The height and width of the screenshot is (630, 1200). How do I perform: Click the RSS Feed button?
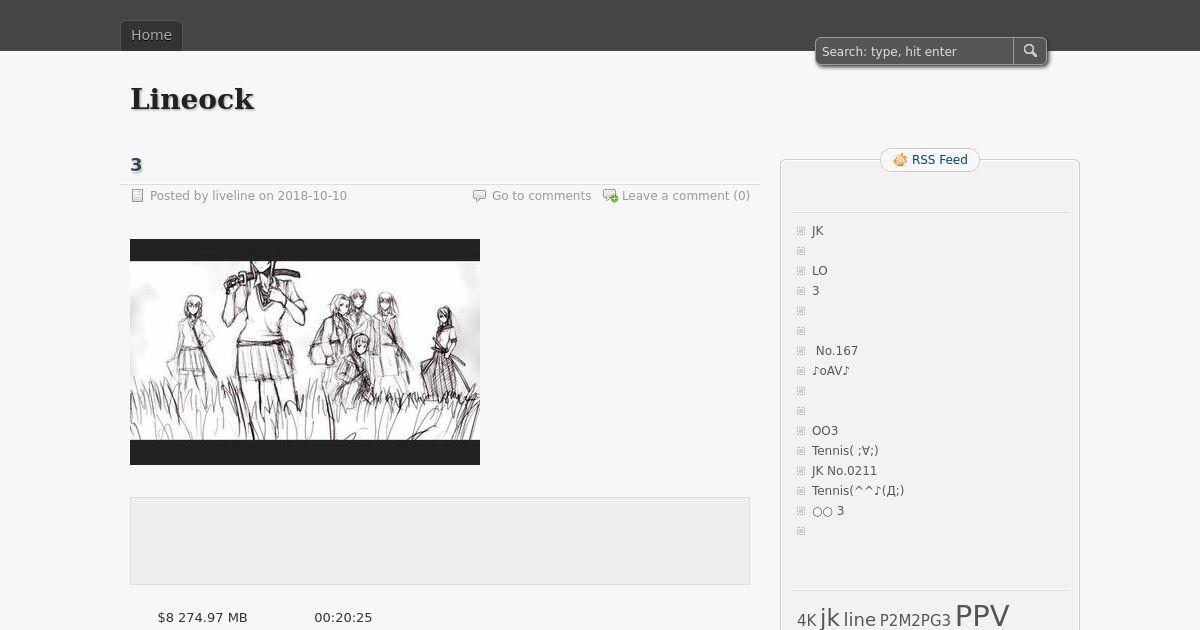point(930,160)
